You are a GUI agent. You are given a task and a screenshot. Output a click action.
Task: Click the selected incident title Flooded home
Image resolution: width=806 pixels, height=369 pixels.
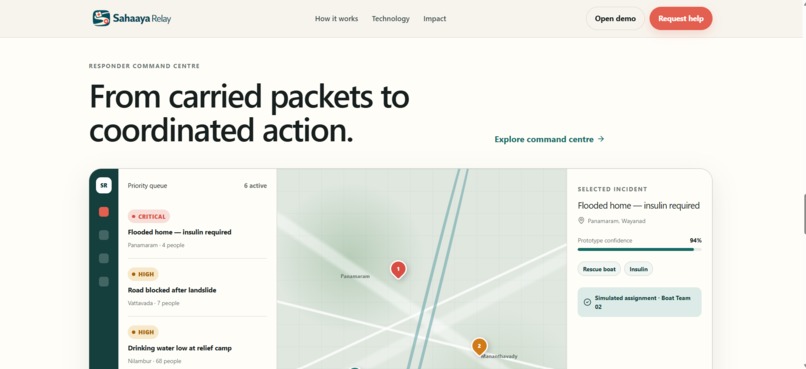[x=638, y=206]
